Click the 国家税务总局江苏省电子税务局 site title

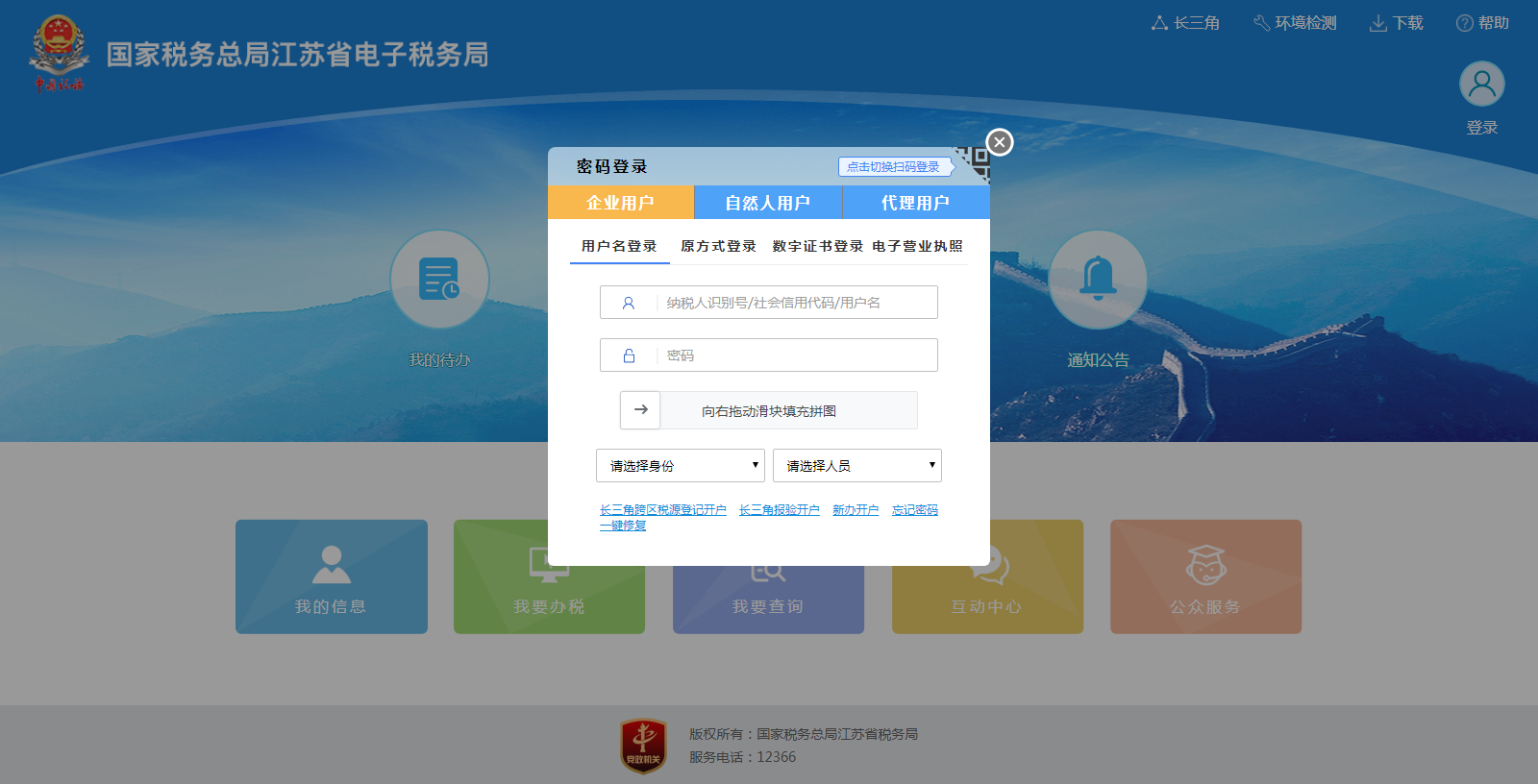click(298, 54)
